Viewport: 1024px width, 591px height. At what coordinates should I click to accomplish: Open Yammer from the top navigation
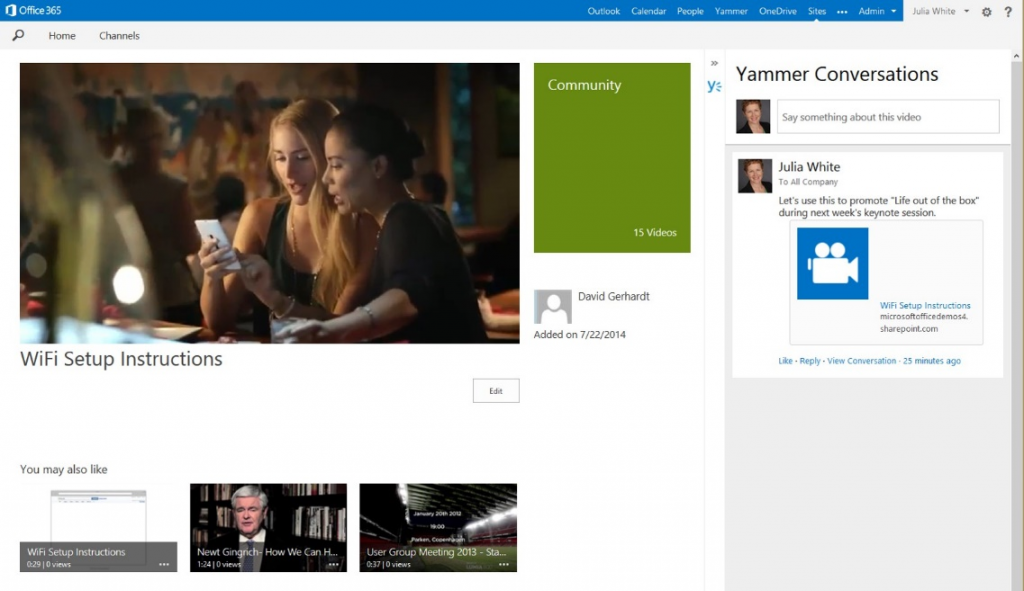[731, 11]
